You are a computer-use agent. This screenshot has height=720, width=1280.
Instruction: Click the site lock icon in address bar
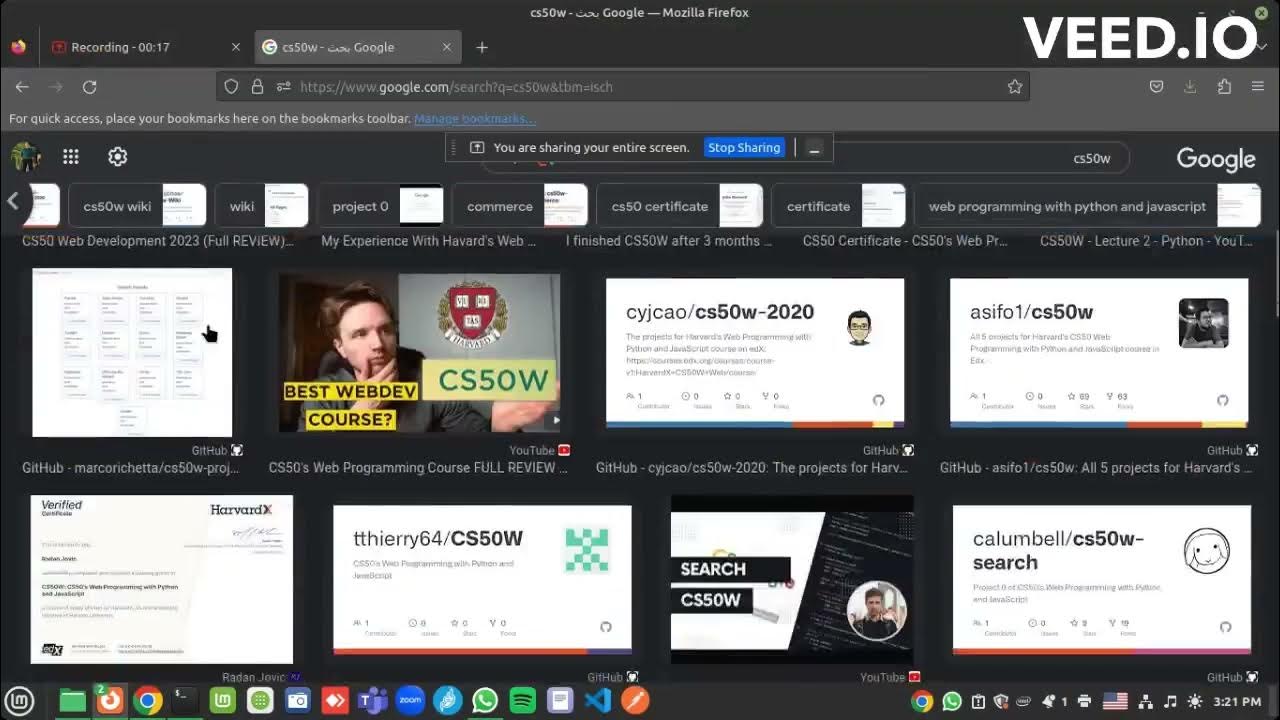click(x=257, y=87)
